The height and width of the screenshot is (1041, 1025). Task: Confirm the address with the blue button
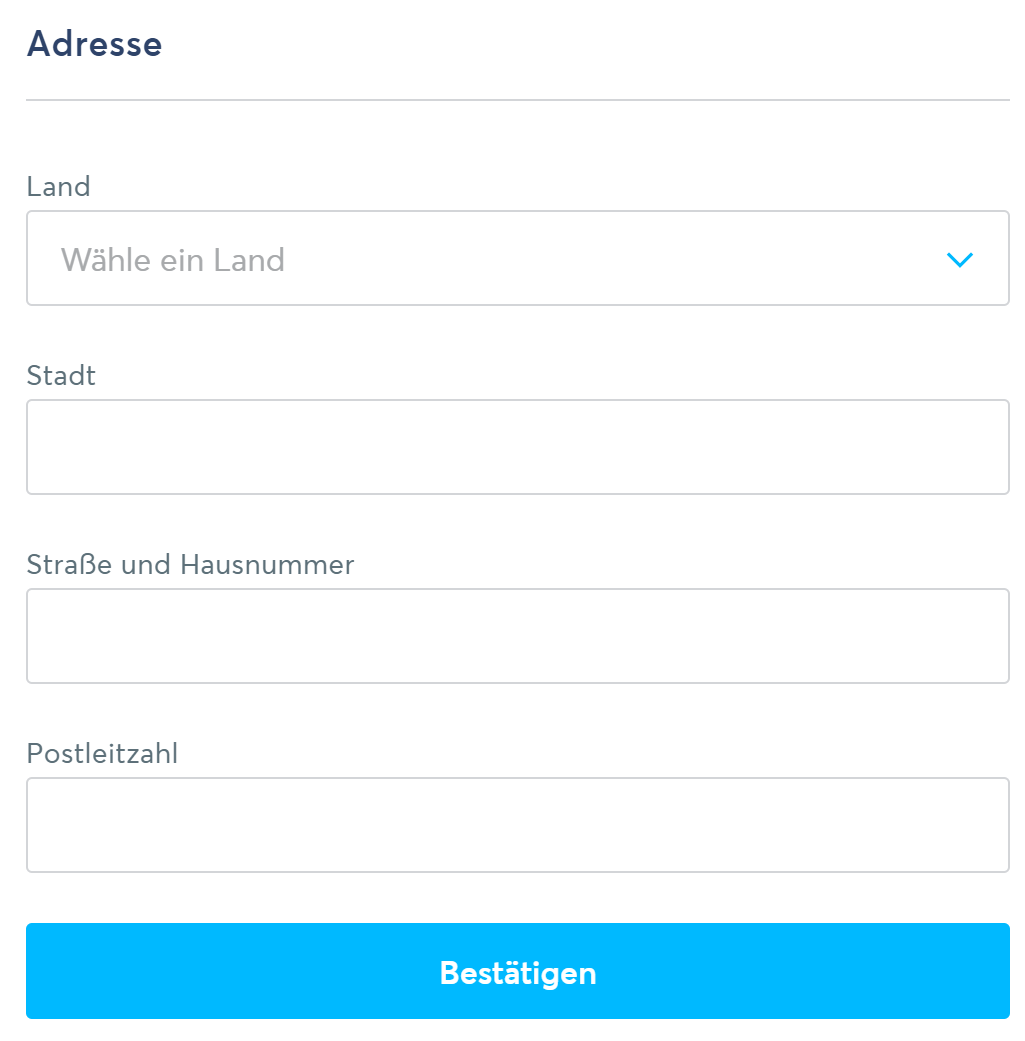coord(517,971)
